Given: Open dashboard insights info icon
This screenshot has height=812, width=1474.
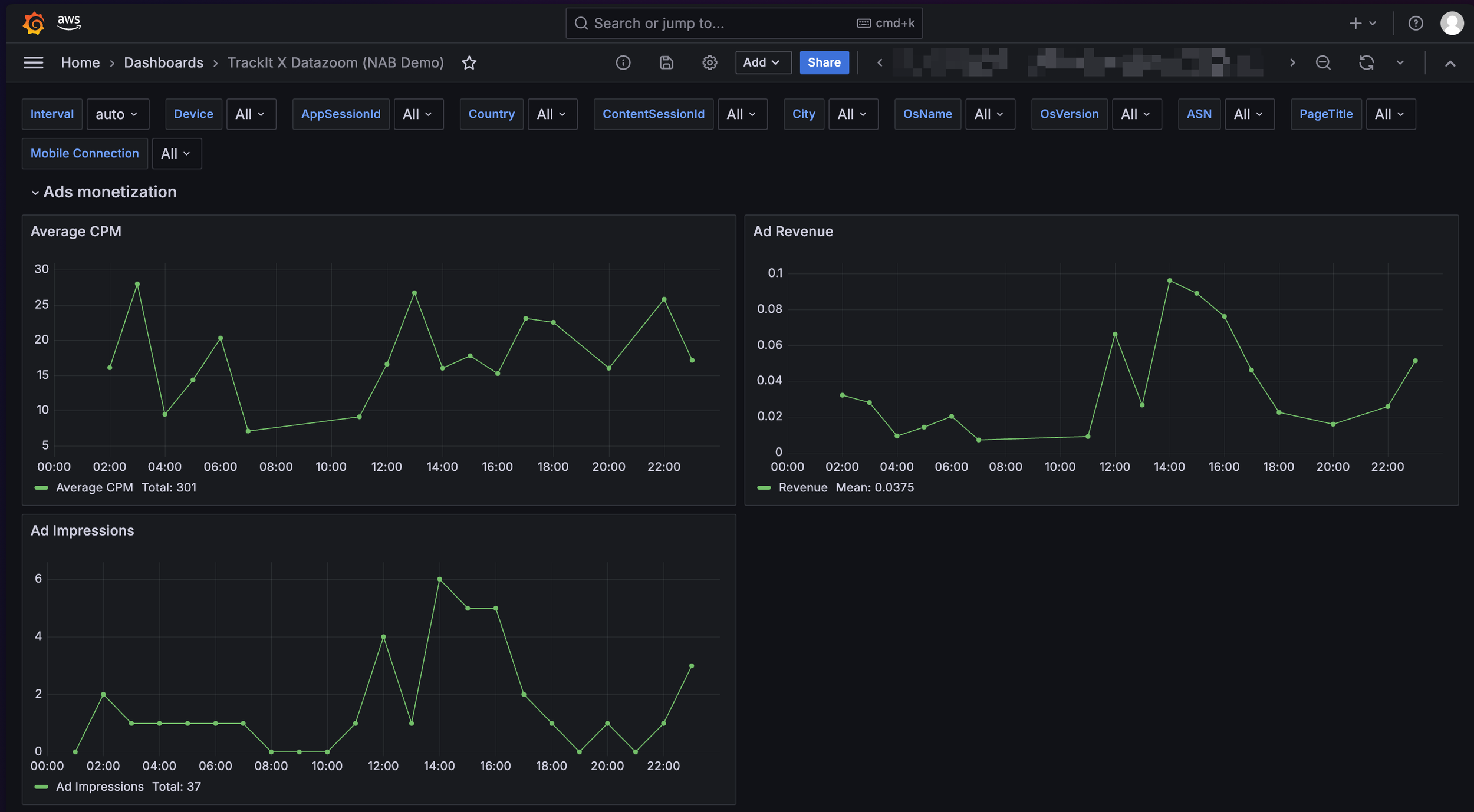Looking at the screenshot, I should point(623,62).
